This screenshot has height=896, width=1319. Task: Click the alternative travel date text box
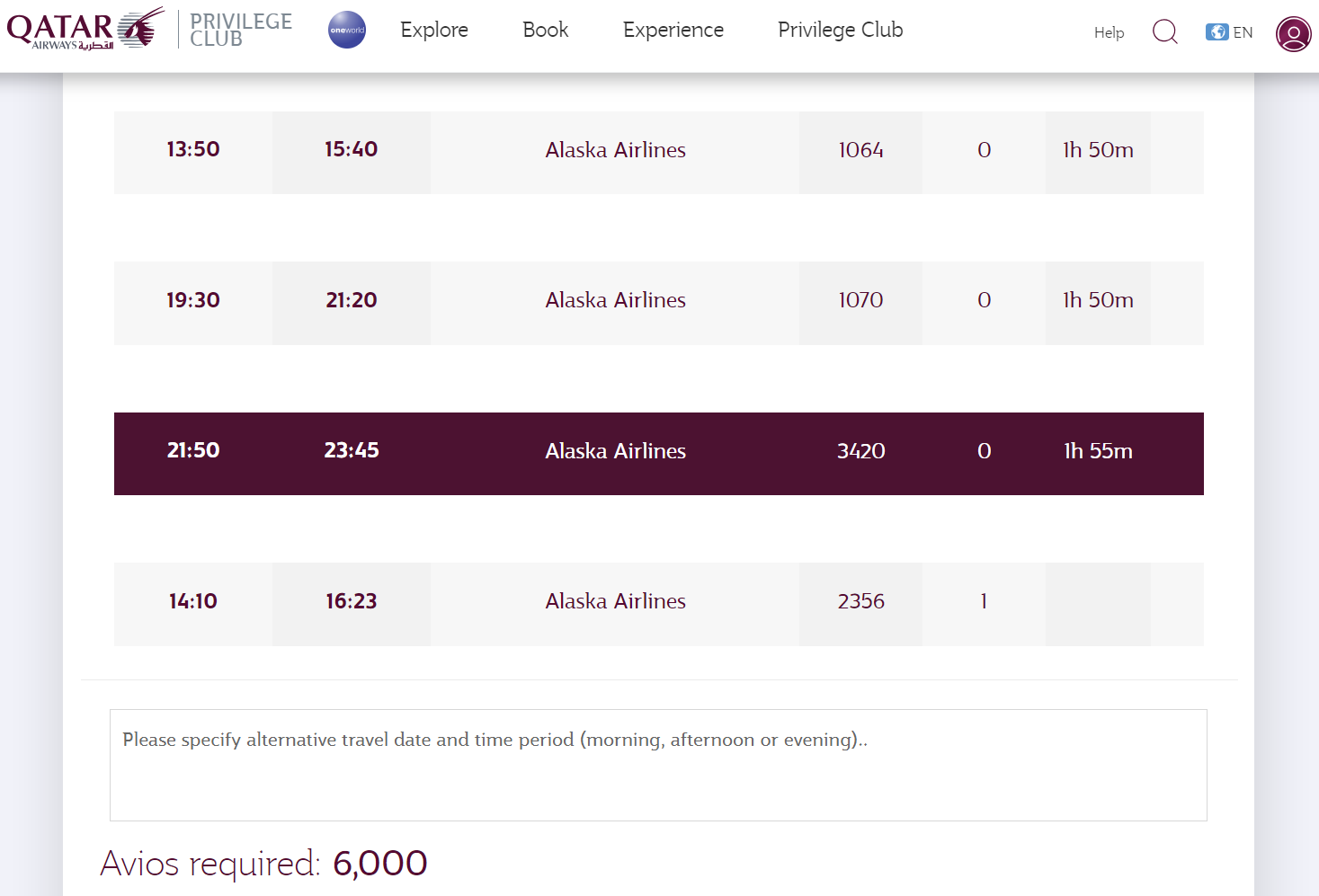[658, 765]
